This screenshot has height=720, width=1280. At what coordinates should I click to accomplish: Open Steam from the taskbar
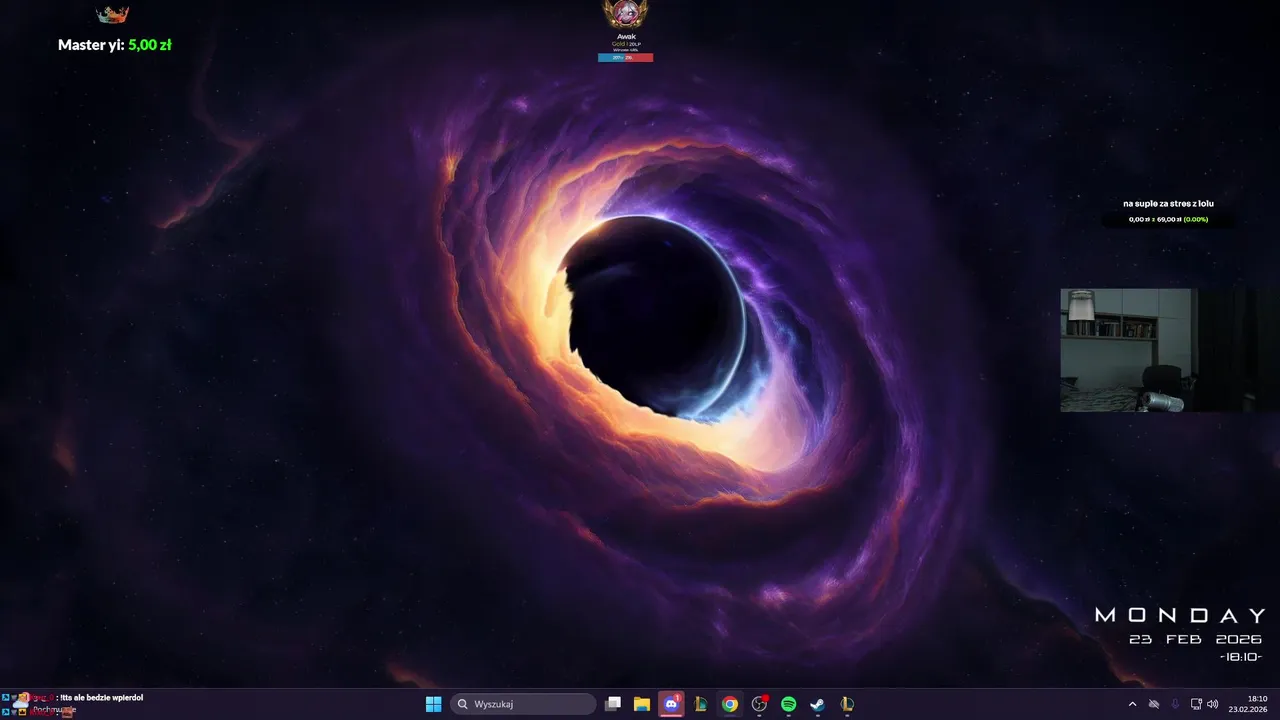(817, 704)
